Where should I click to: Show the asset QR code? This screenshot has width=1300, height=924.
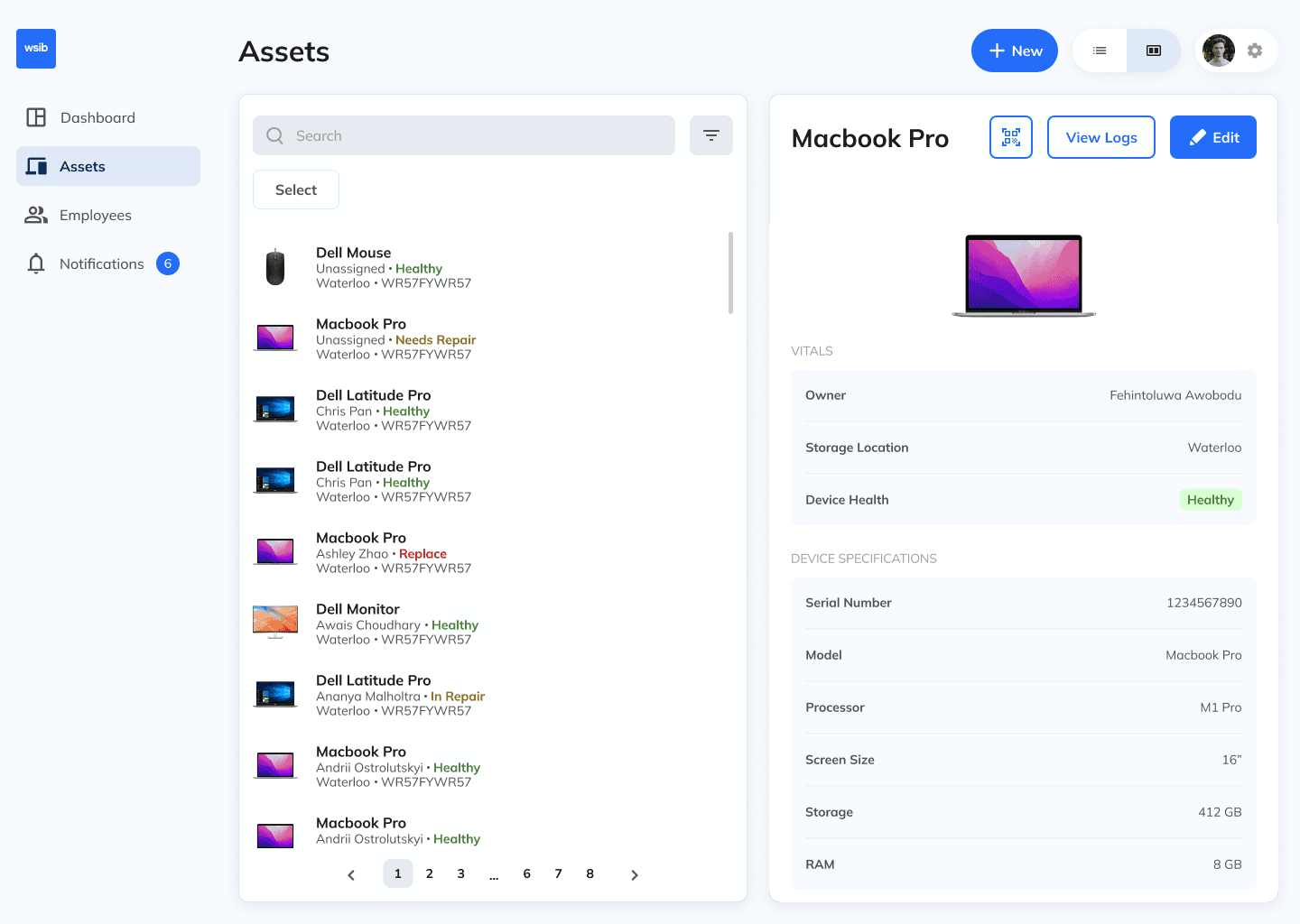pyautogui.click(x=1011, y=137)
